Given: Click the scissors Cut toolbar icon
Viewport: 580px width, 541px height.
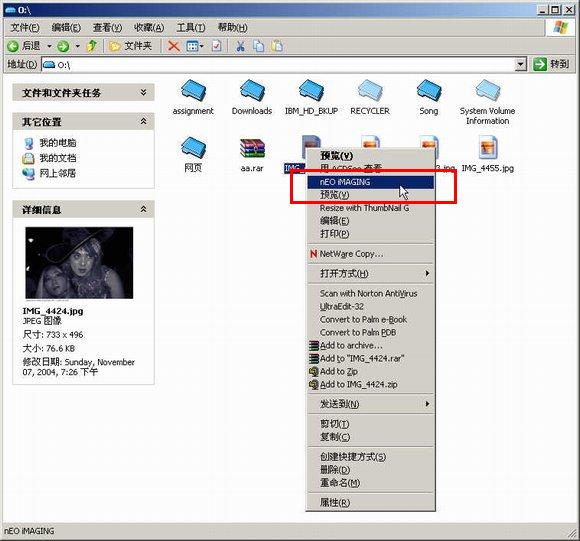Looking at the screenshot, I should pyautogui.click(x=240, y=46).
